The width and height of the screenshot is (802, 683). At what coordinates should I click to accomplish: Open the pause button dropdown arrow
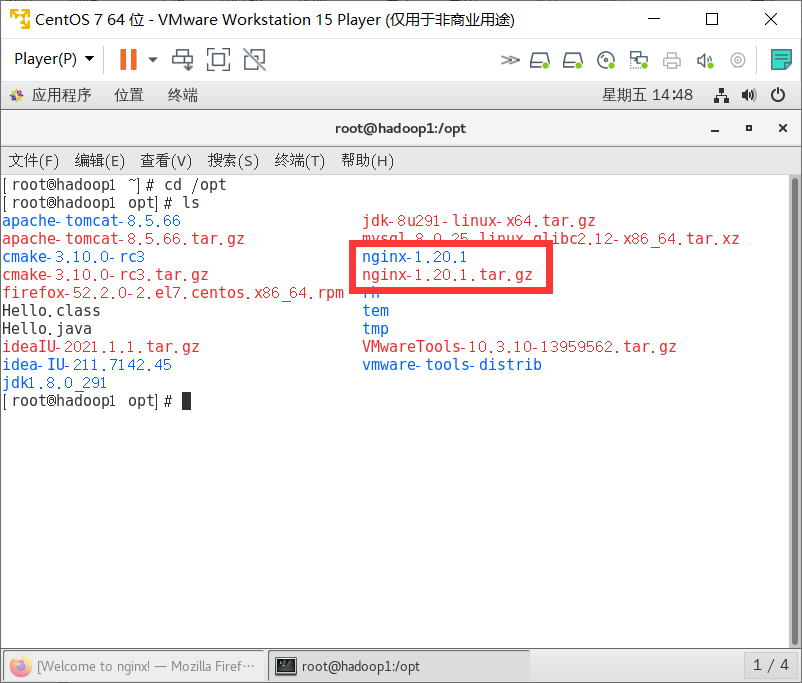pos(152,60)
